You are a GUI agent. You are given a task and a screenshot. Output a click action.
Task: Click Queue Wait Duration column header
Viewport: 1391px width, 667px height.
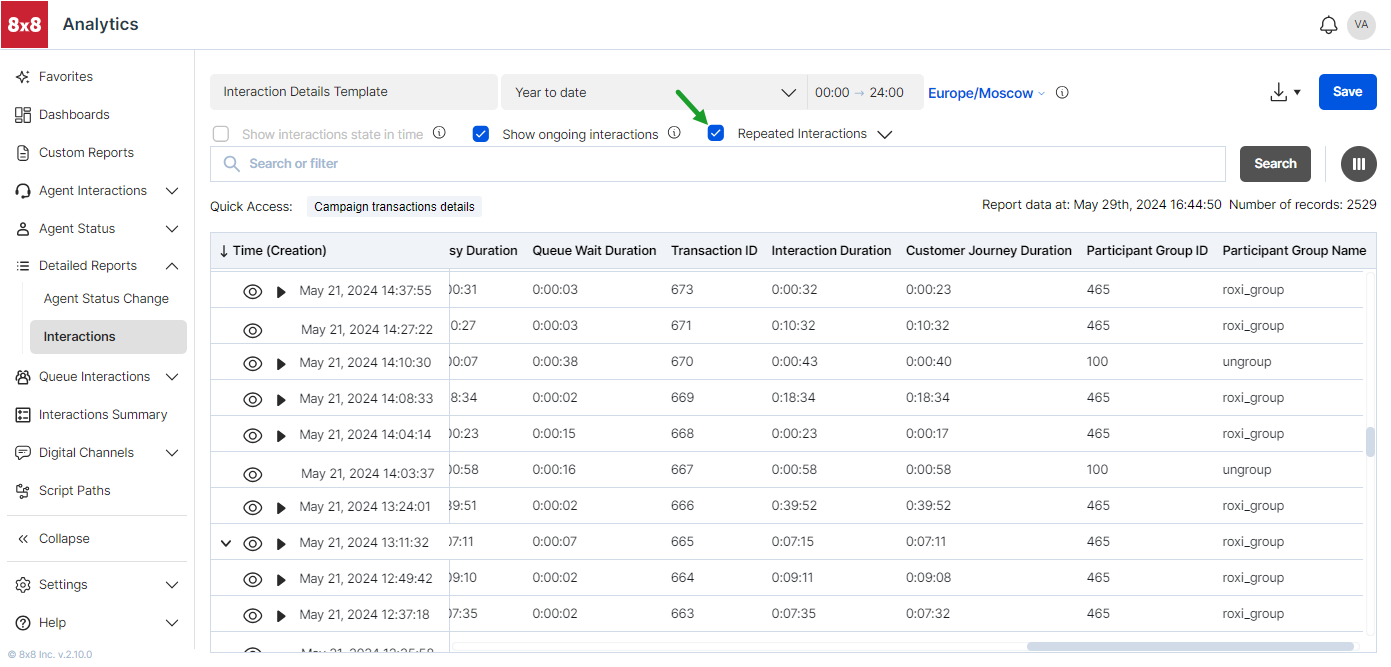pos(594,251)
